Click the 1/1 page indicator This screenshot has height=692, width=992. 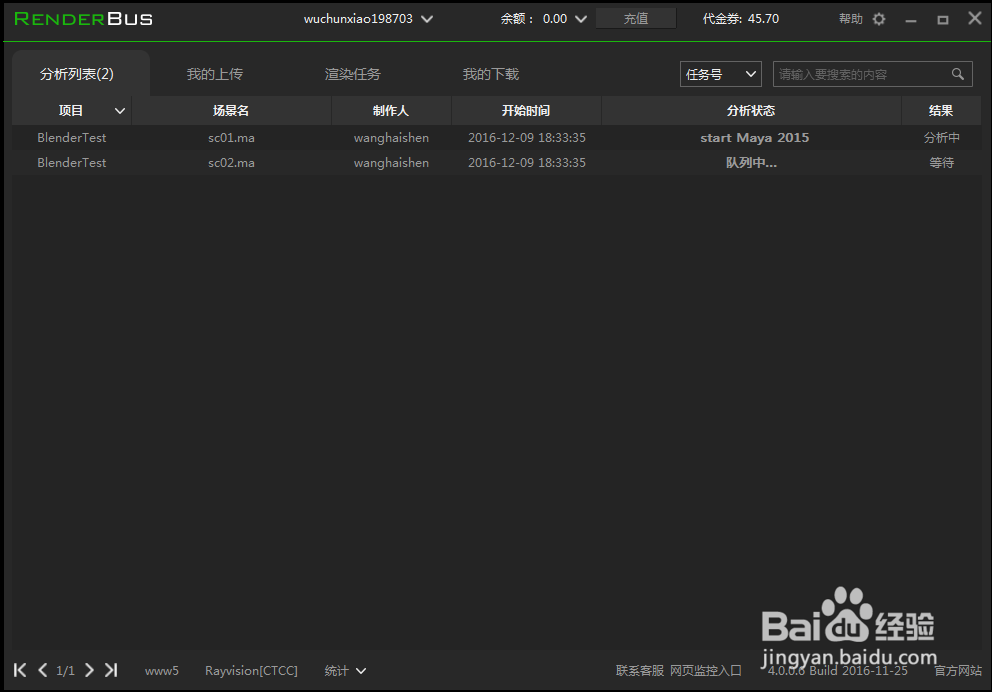65,670
